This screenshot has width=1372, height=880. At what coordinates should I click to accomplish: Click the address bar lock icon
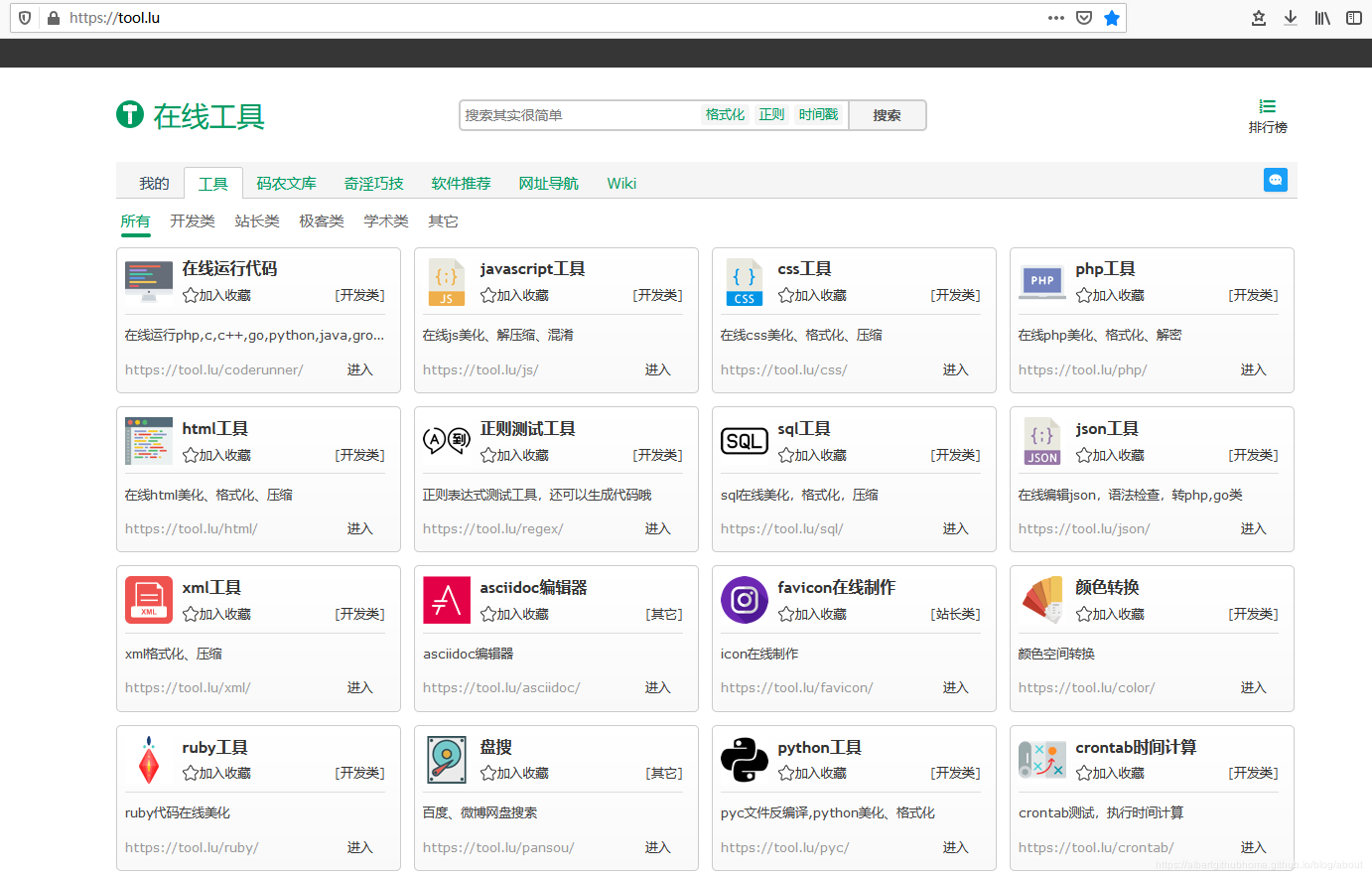coord(53,18)
